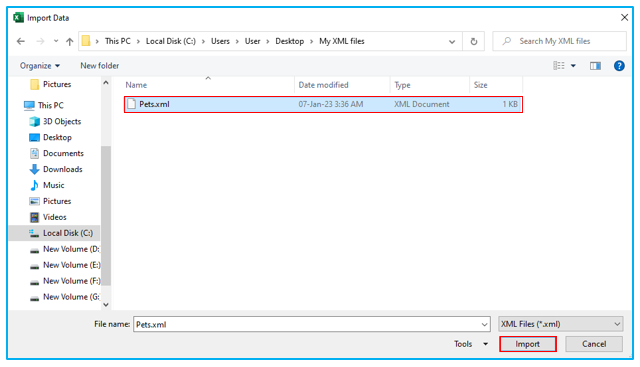640x367 pixels.
Task: Open Pictures under This PC
Action: 50,201
